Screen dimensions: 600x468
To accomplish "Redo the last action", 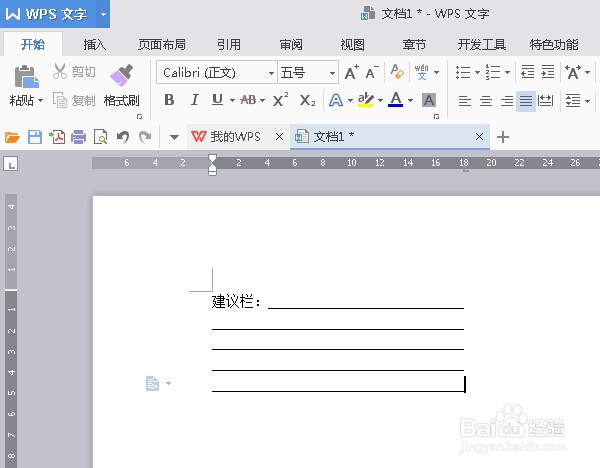I will pyautogui.click(x=145, y=137).
